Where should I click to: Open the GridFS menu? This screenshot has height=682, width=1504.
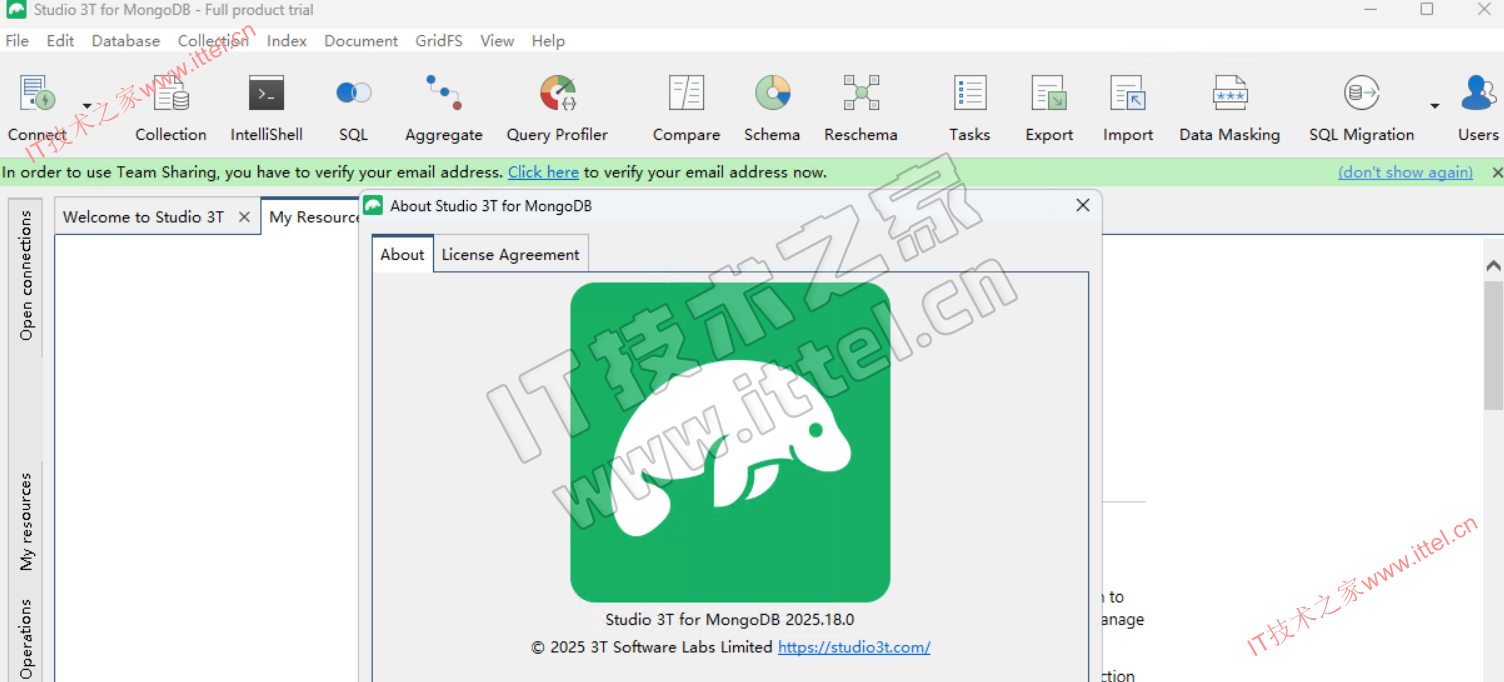[x=439, y=41]
